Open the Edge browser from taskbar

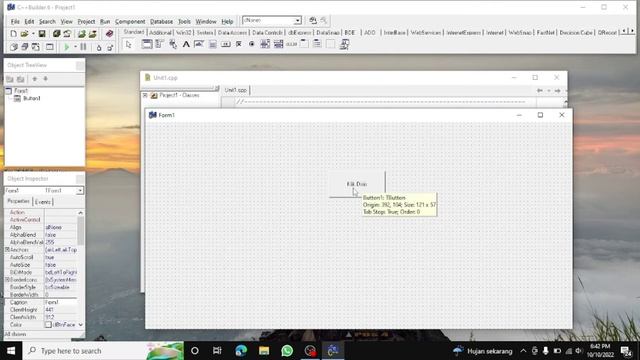pyautogui.click(x=241, y=351)
